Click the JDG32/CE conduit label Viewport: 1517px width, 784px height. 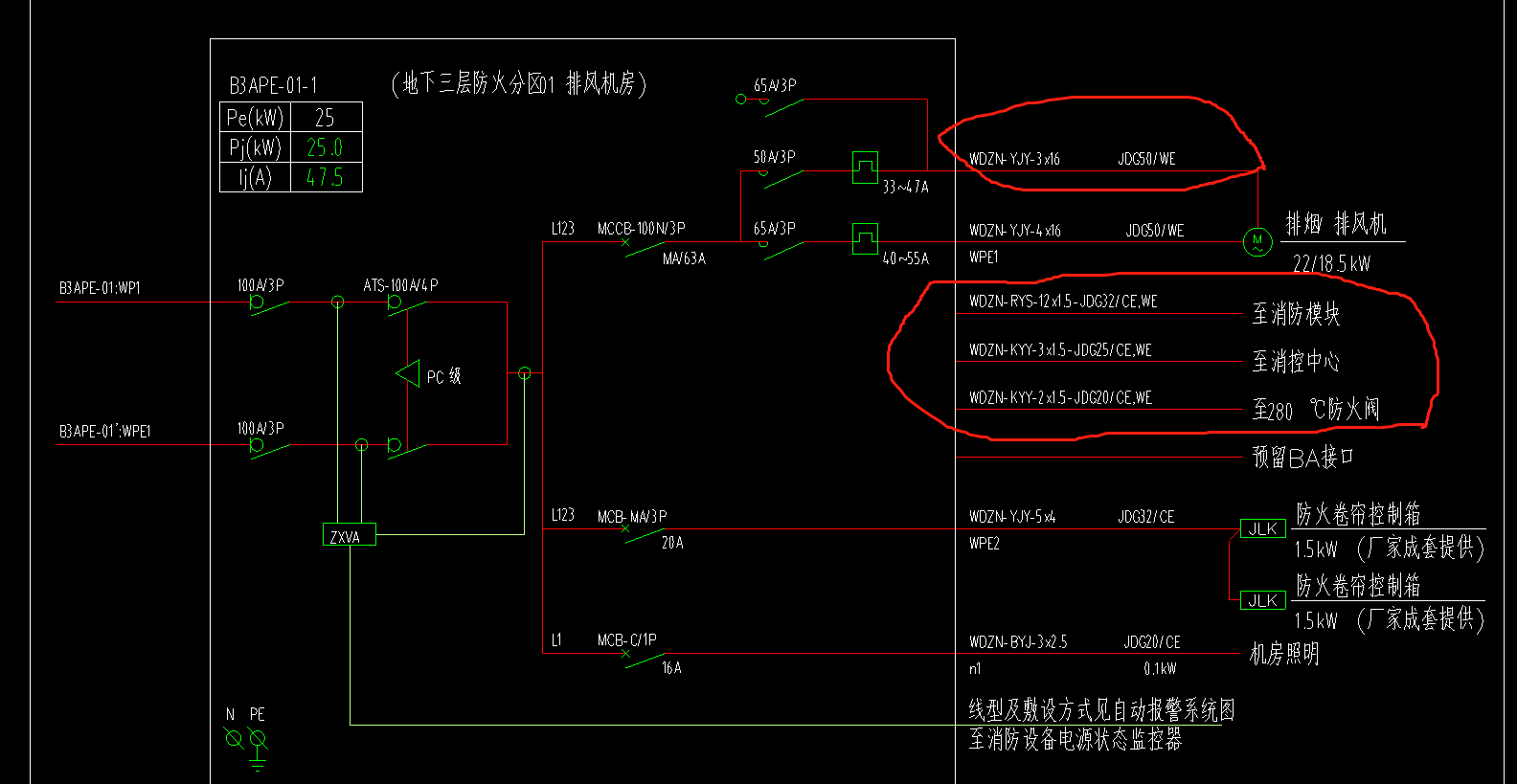1146,517
